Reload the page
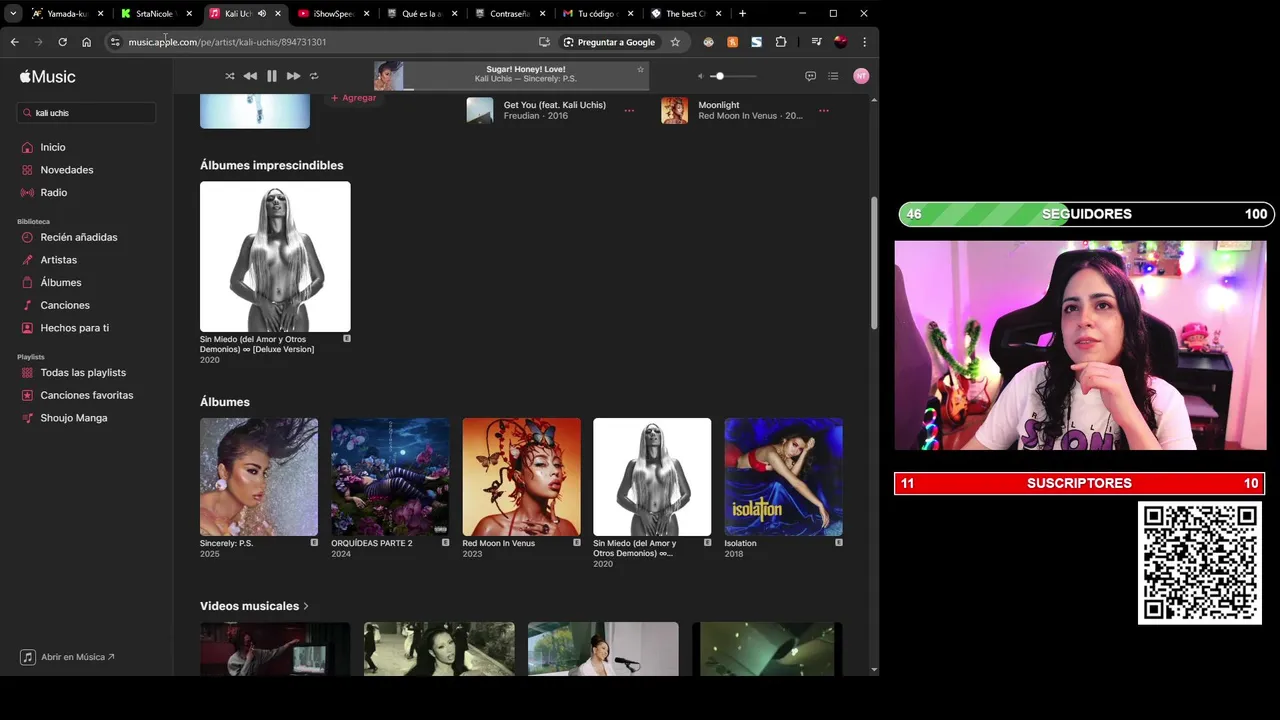Image resolution: width=1280 pixels, height=720 pixels. pyautogui.click(x=62, y=42)
